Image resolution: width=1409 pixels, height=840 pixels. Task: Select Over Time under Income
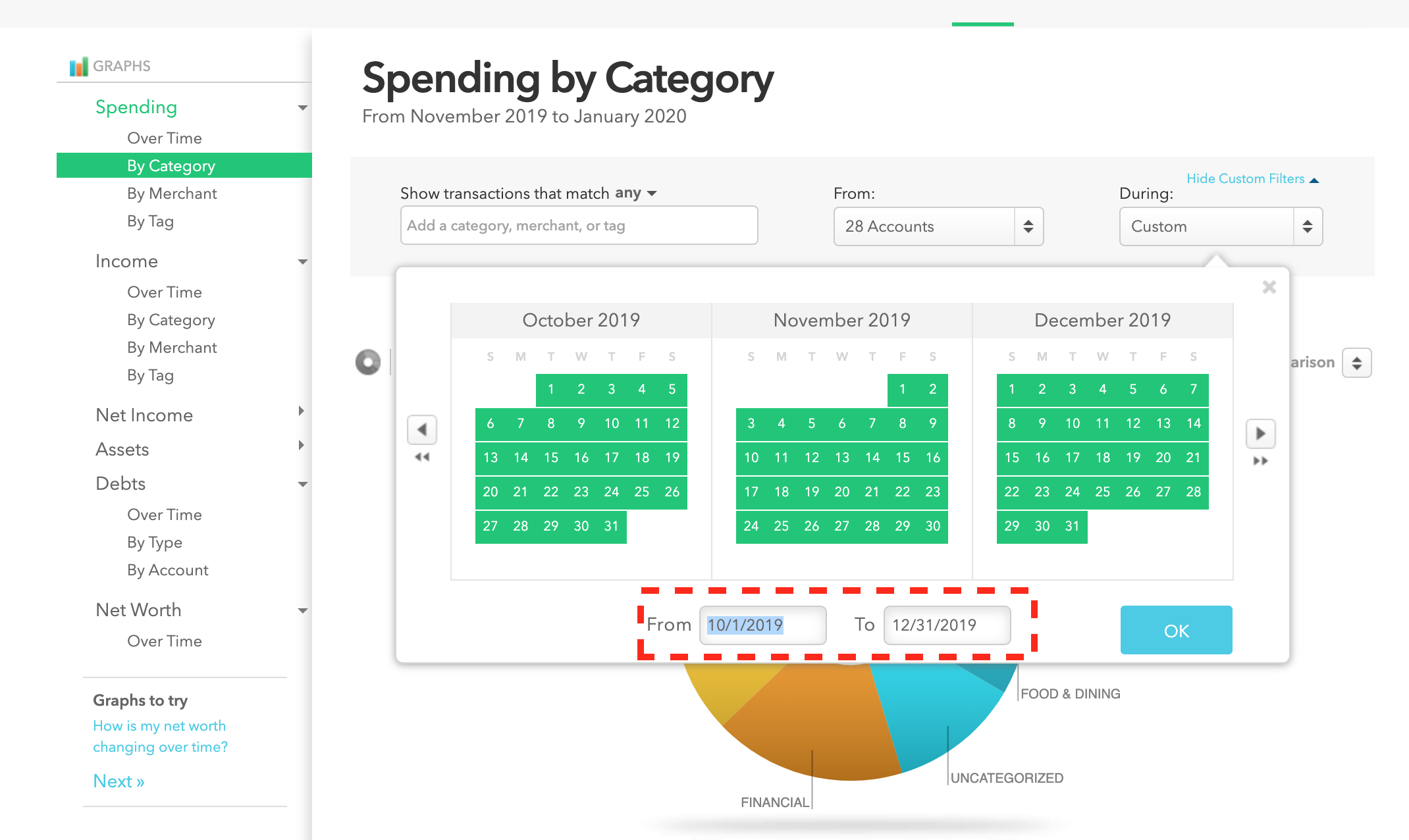[165, 292]
